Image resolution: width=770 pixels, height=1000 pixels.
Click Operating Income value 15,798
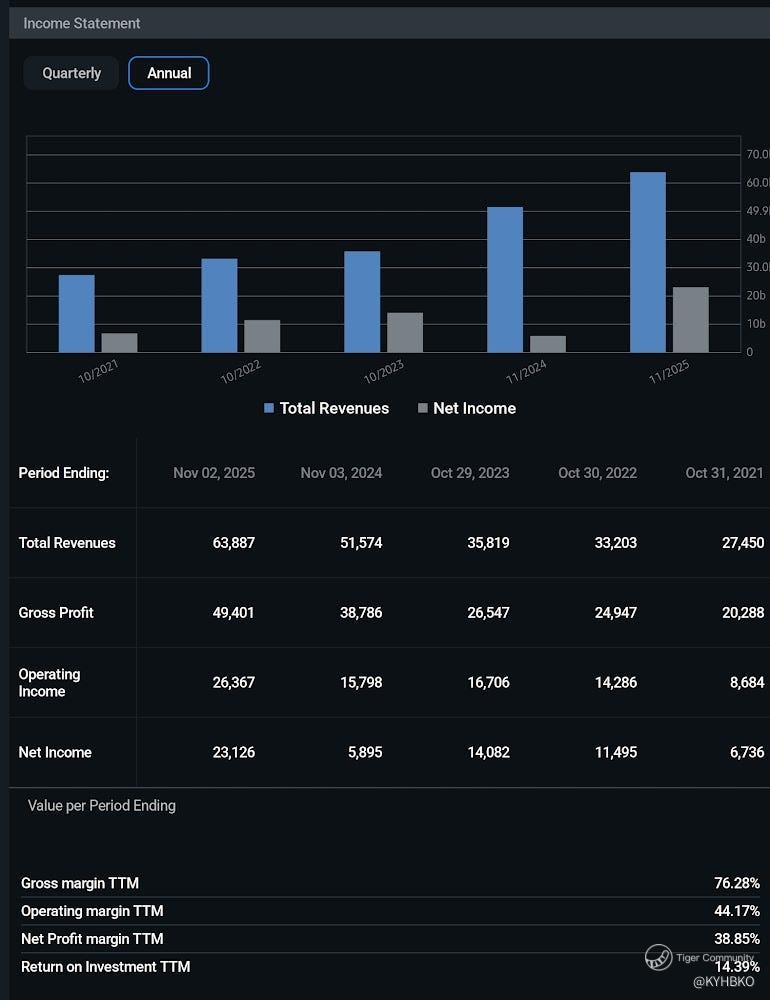361,682
